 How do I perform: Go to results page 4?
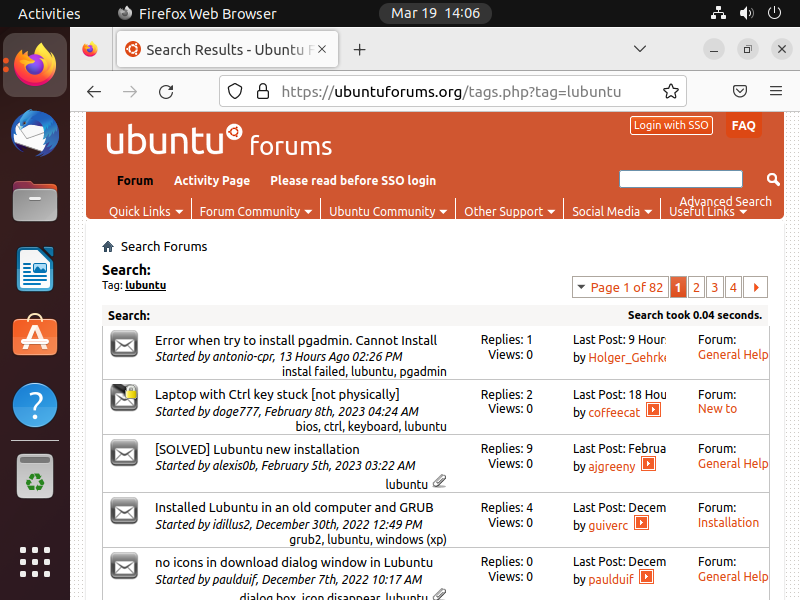[733, 288]
